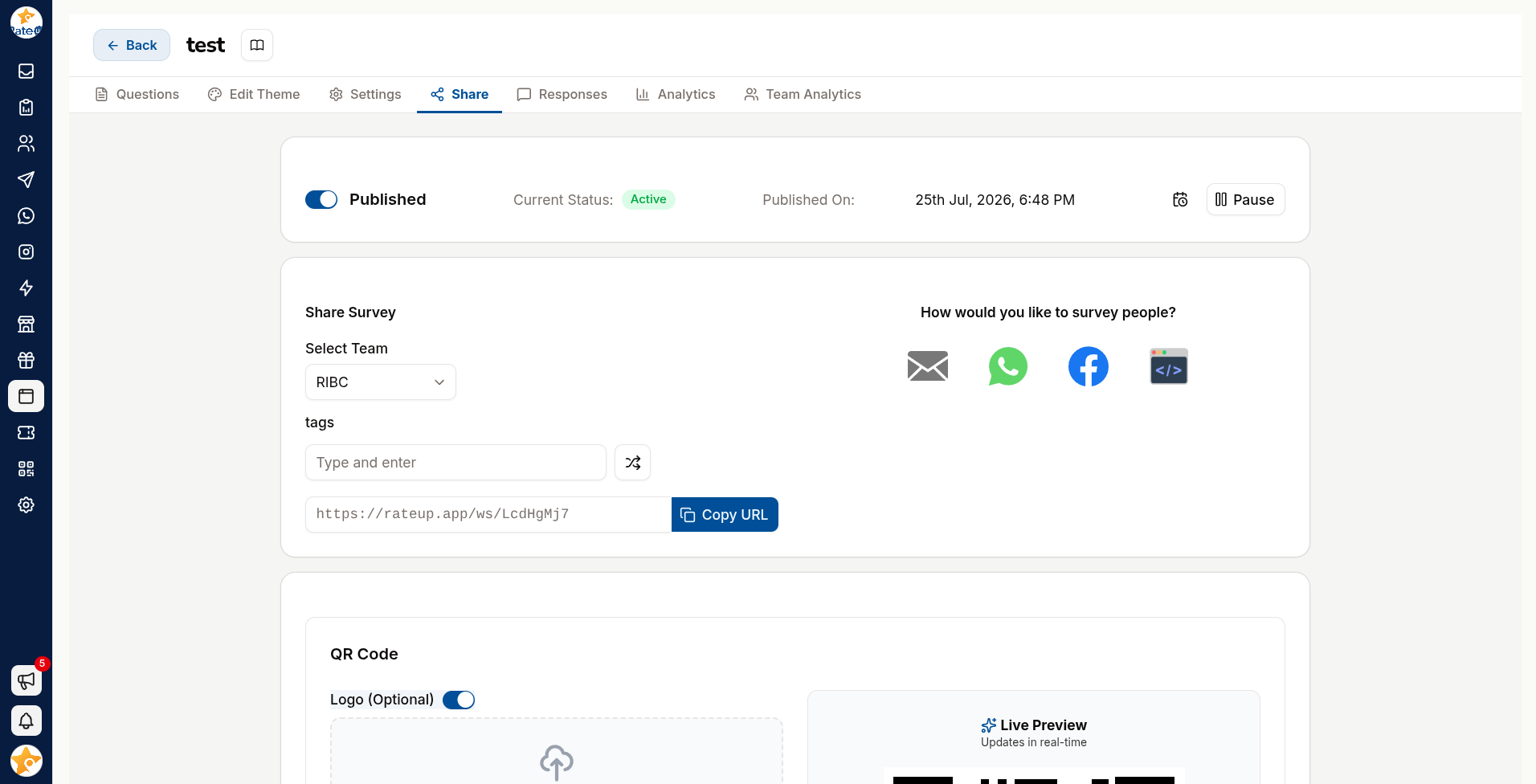Open the store sidebar icon
1536x784 pixels.
tap(26, 324)
